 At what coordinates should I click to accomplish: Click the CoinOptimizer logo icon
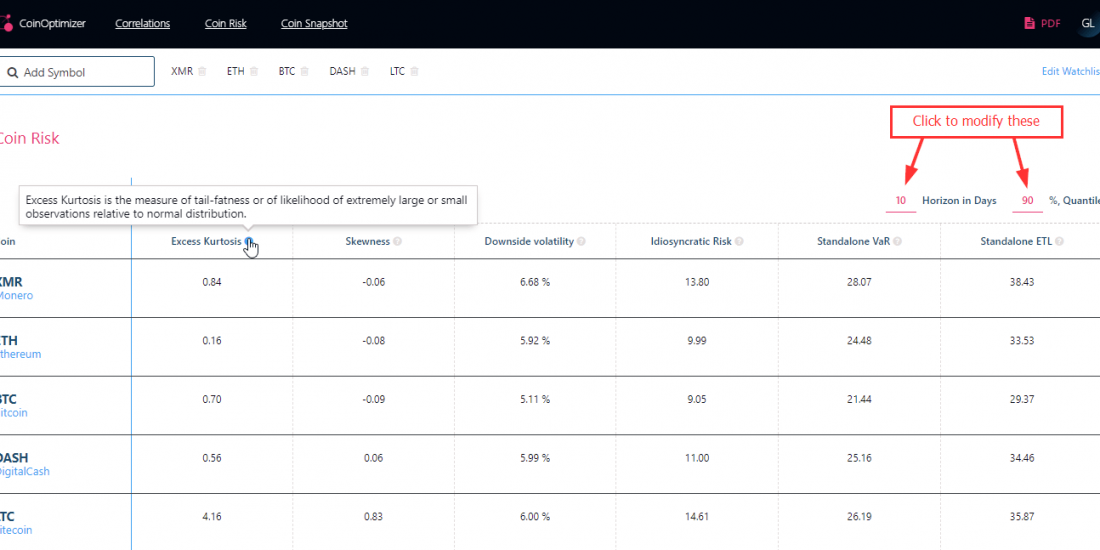(7, 23)
